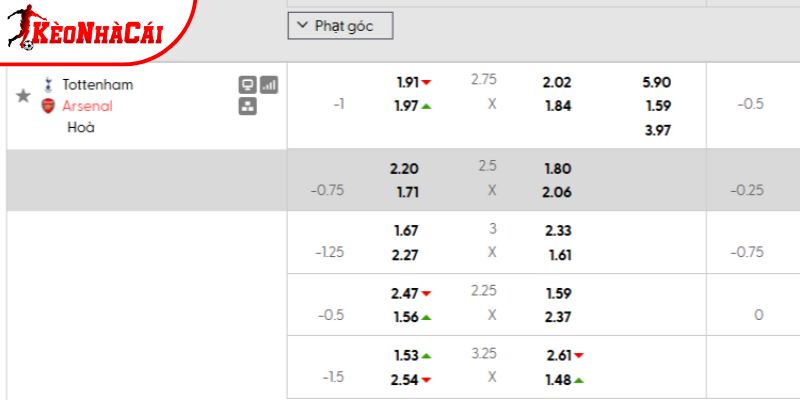Image resolution: width=800 pixels, height=400 pixels.
Task: Click the live TV monitor icon
Action: pos(247,85)
